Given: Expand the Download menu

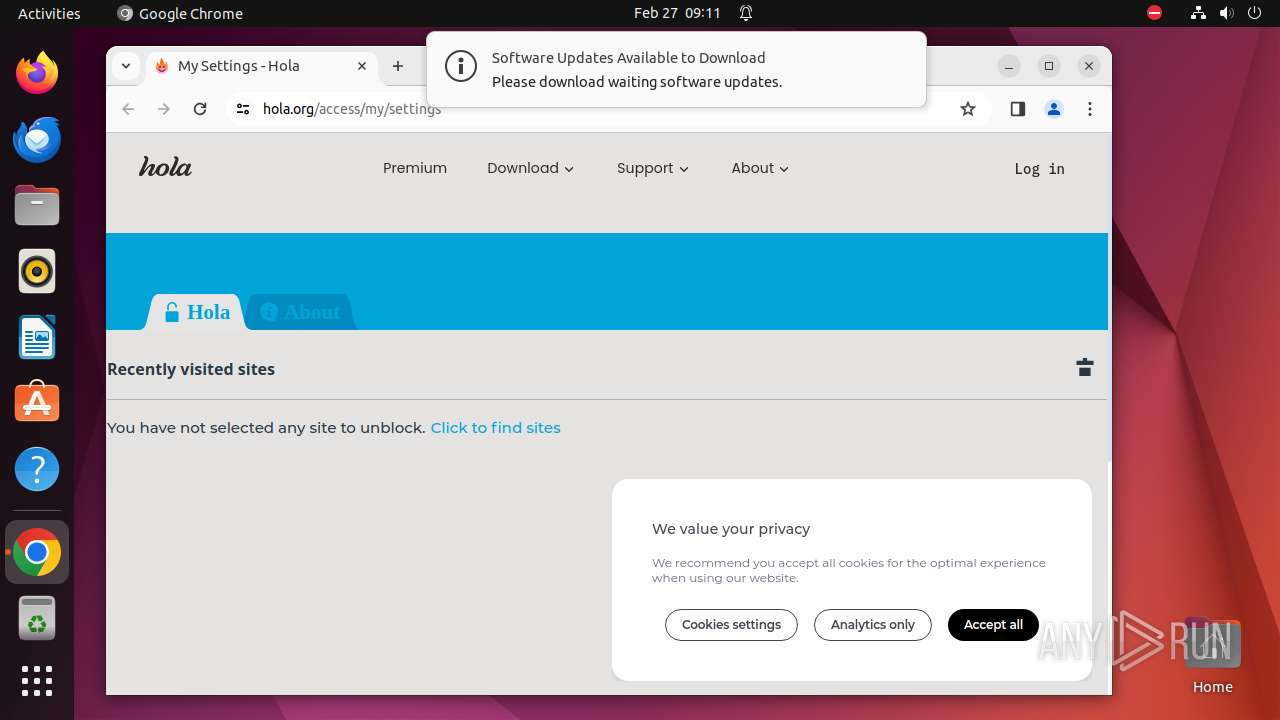Looking at the screenshot, I should [x=530, y=168].
